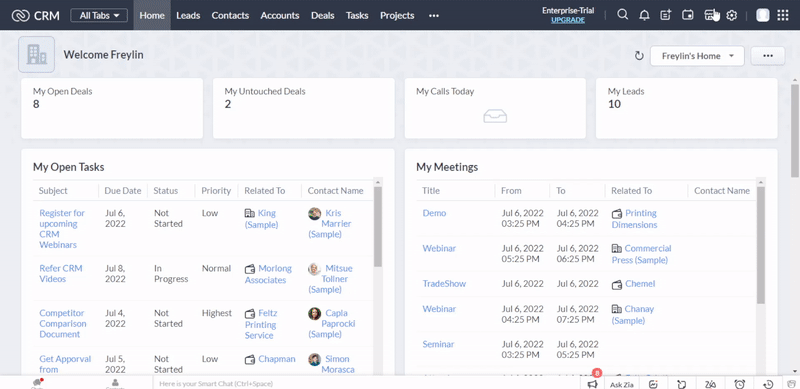Open more tabs ellipsis in navigation
Screen dimensions: 800x389
click(x=434, y=15)
